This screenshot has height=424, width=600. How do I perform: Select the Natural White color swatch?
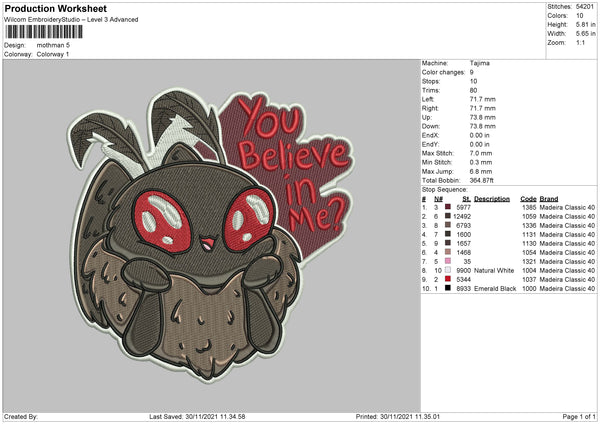(448, 270)
